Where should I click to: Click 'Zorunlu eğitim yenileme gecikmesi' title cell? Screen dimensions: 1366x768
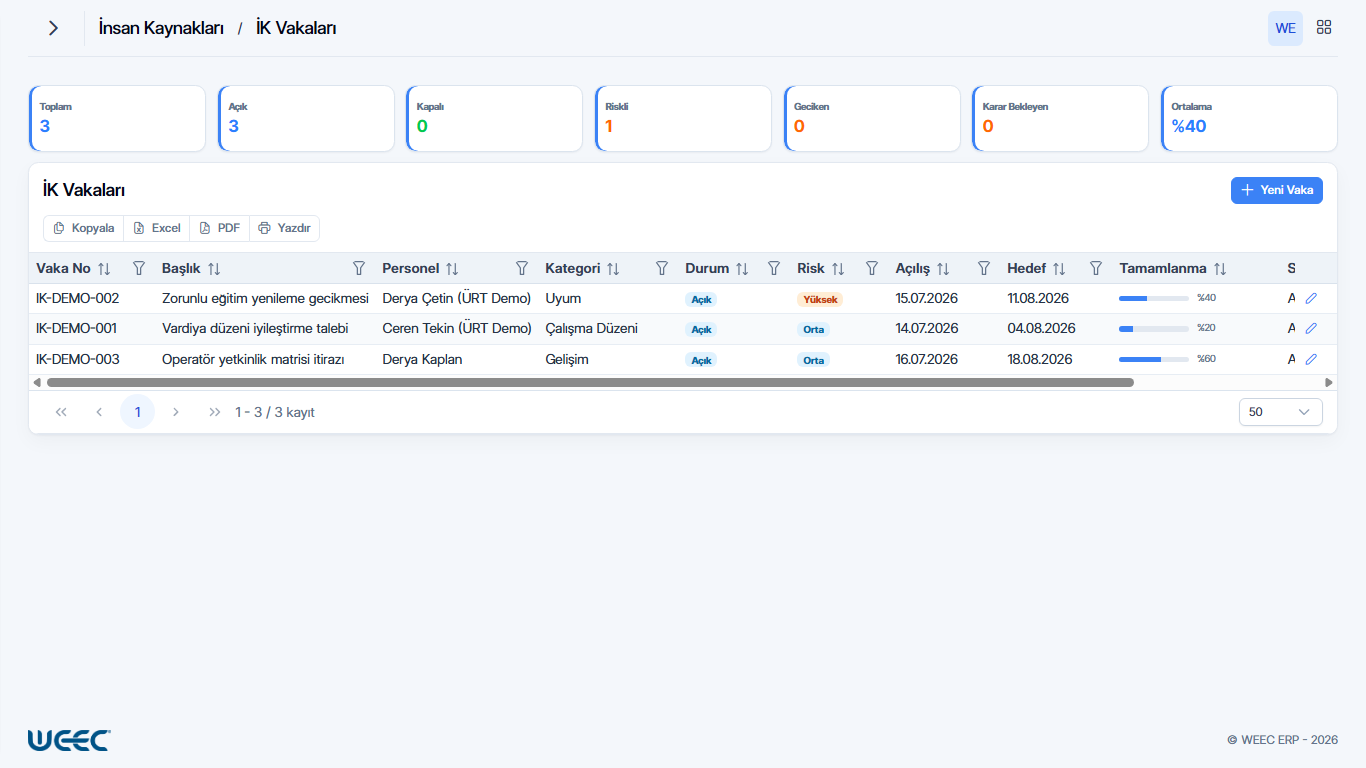(x=265, y=298)
